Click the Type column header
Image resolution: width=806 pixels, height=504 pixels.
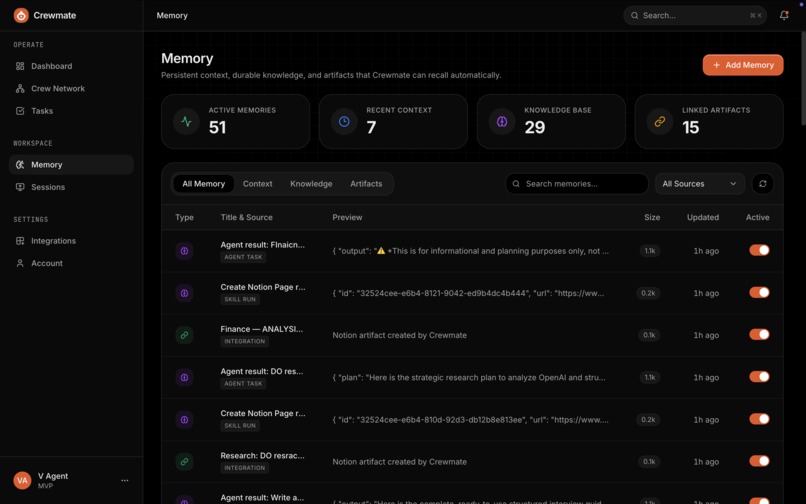click(x=185, y=218)
